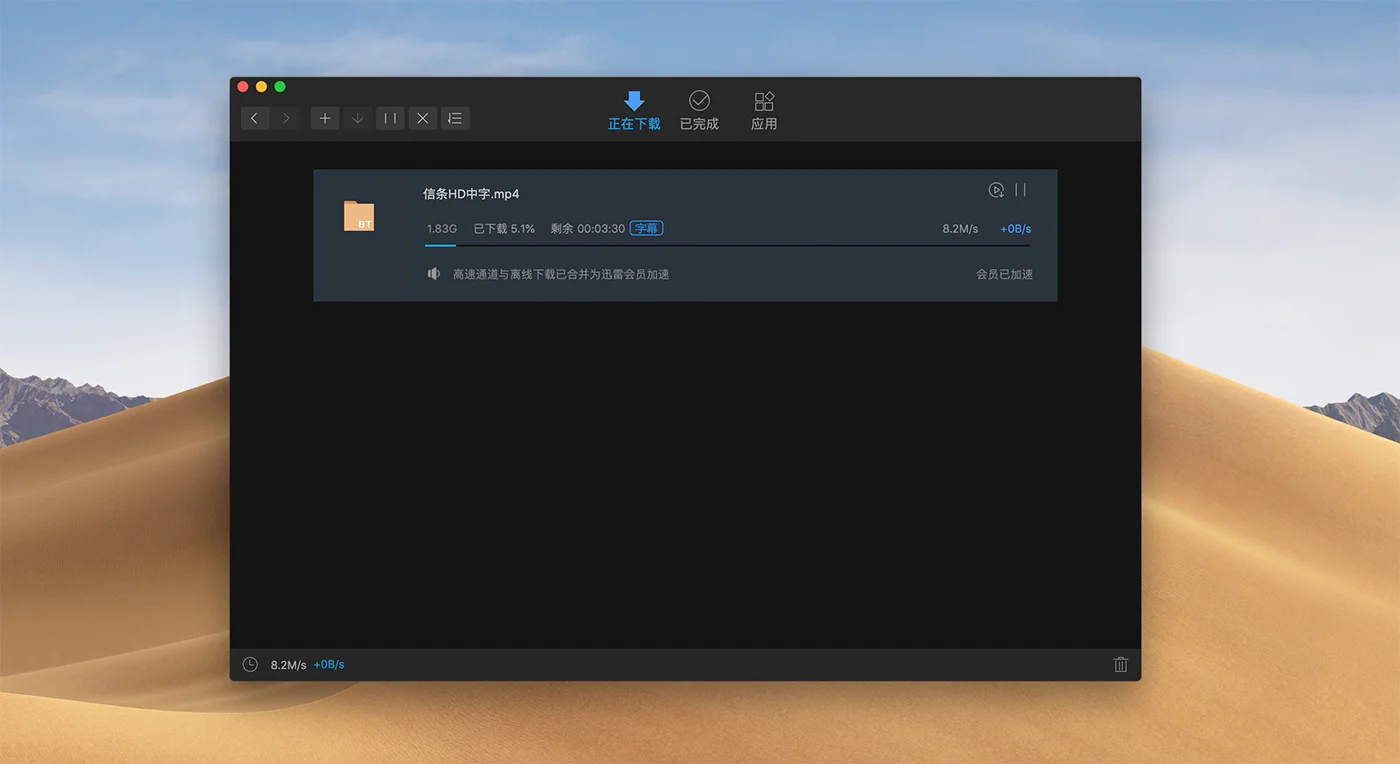Delete the task with the toolbar X button

pyautogui.click(x=423, y=119)
